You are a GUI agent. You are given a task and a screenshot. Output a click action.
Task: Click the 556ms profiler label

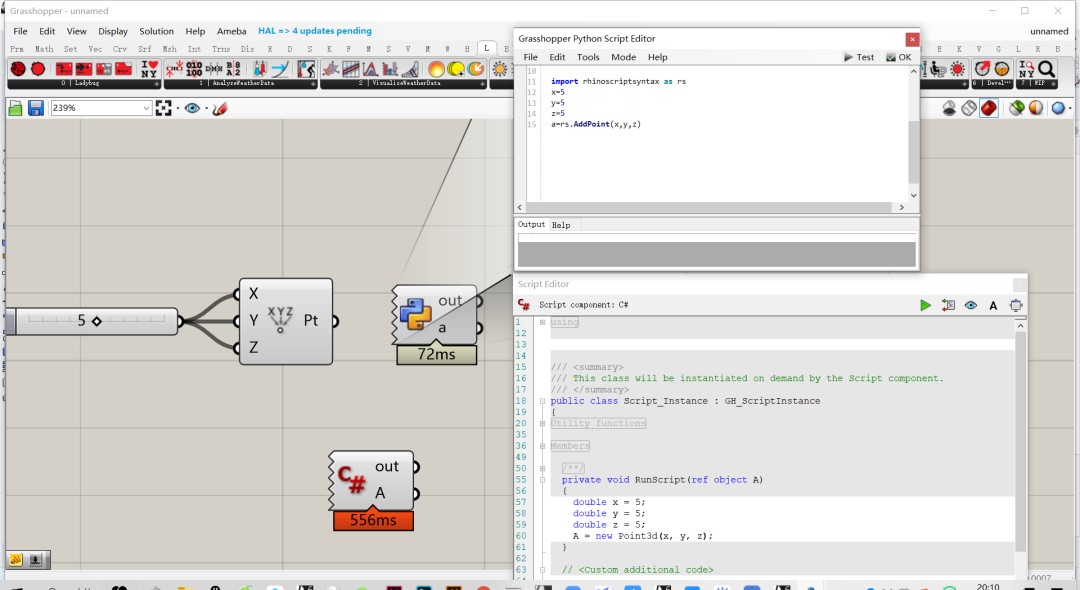[373, 520]
